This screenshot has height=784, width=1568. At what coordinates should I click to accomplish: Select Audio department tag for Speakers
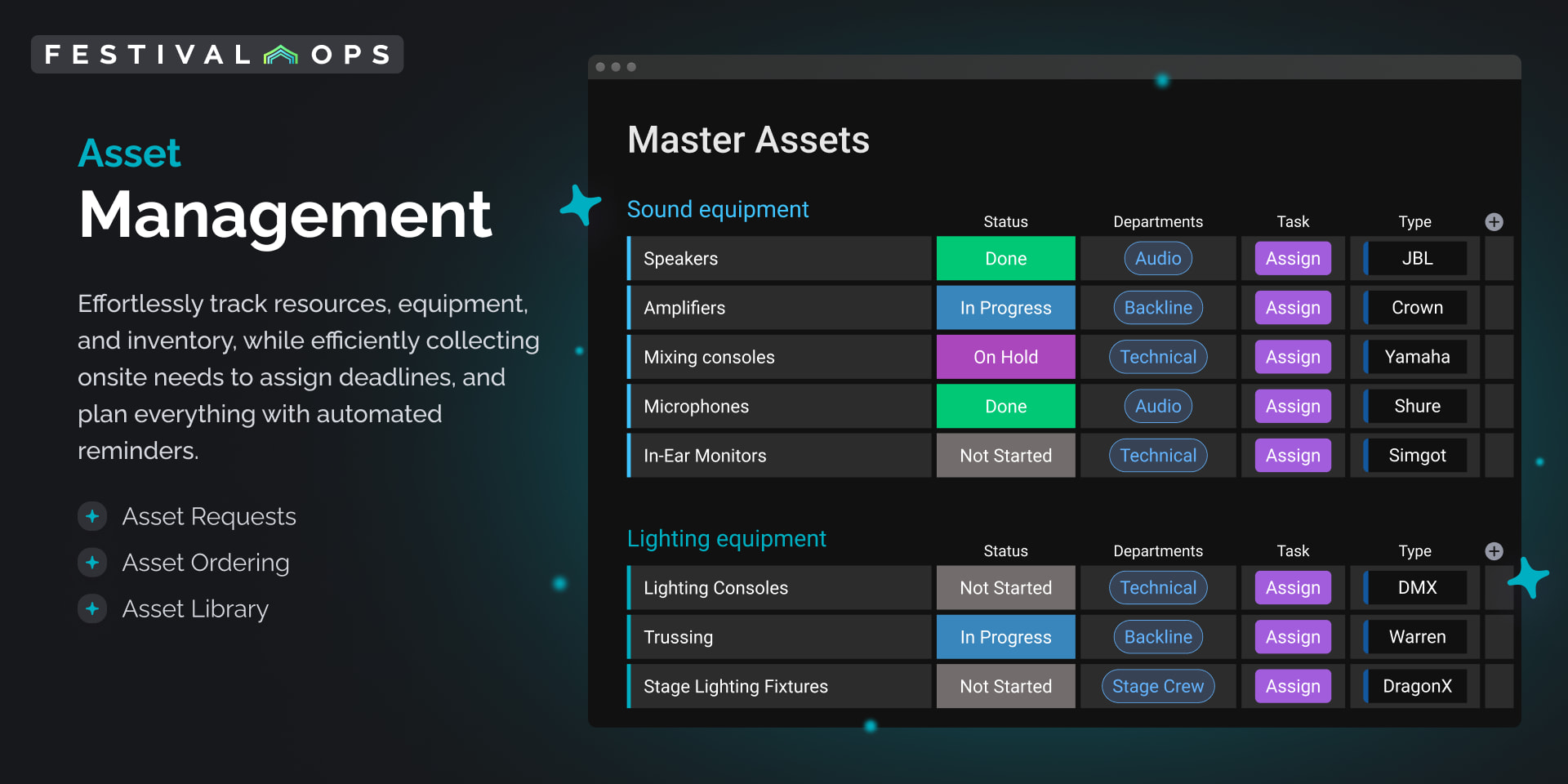click(x=1158, y=258)
